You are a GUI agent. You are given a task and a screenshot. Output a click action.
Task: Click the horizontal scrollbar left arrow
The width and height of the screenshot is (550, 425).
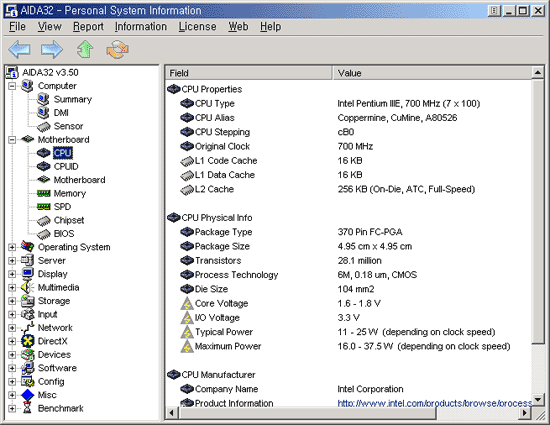click(172, 413)
